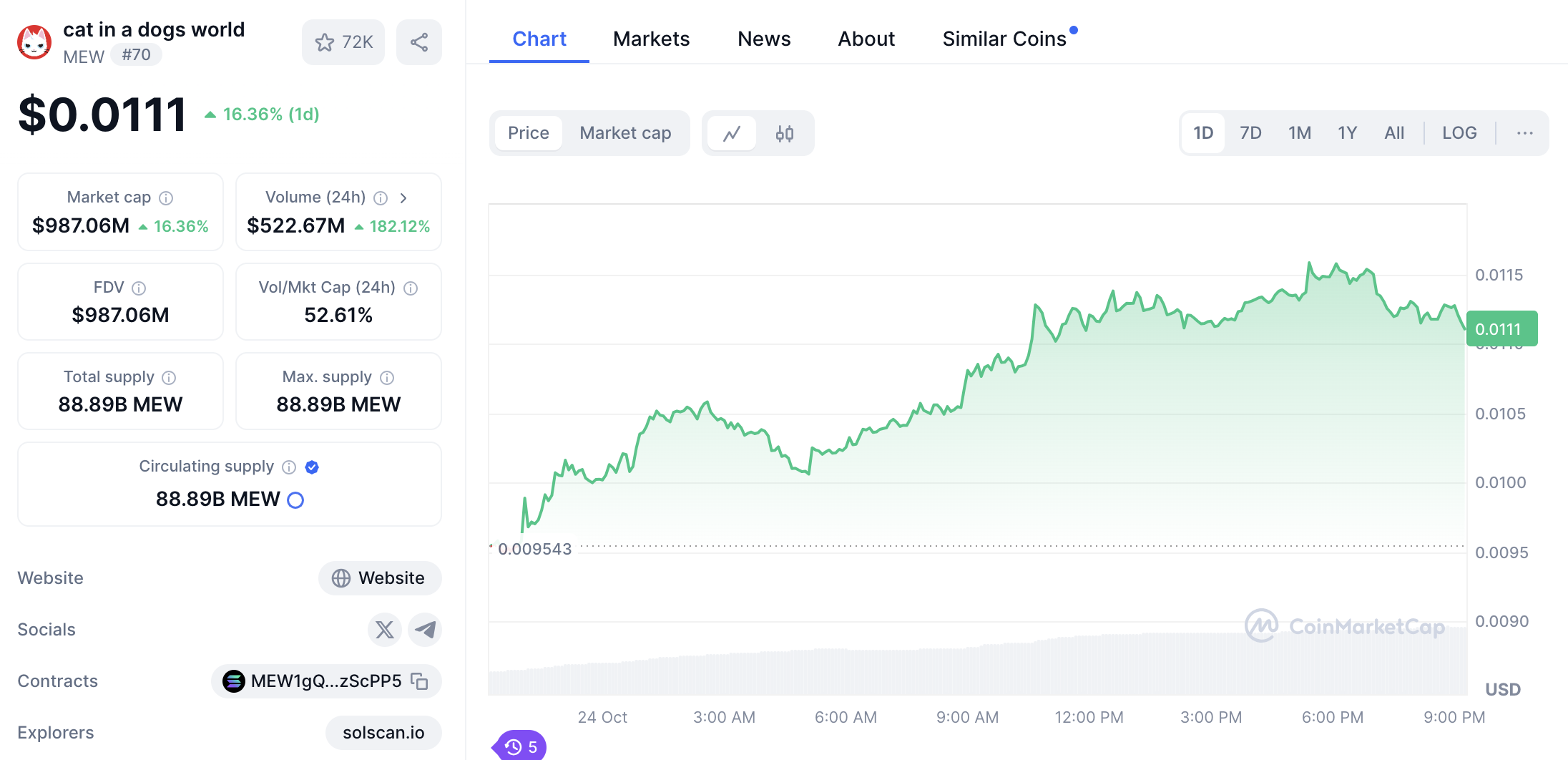The width and height of the screenshot is (1568, 760).
Task: Click the 52.61% Vol/Mkt Cap value
Action: pos(338,316)
